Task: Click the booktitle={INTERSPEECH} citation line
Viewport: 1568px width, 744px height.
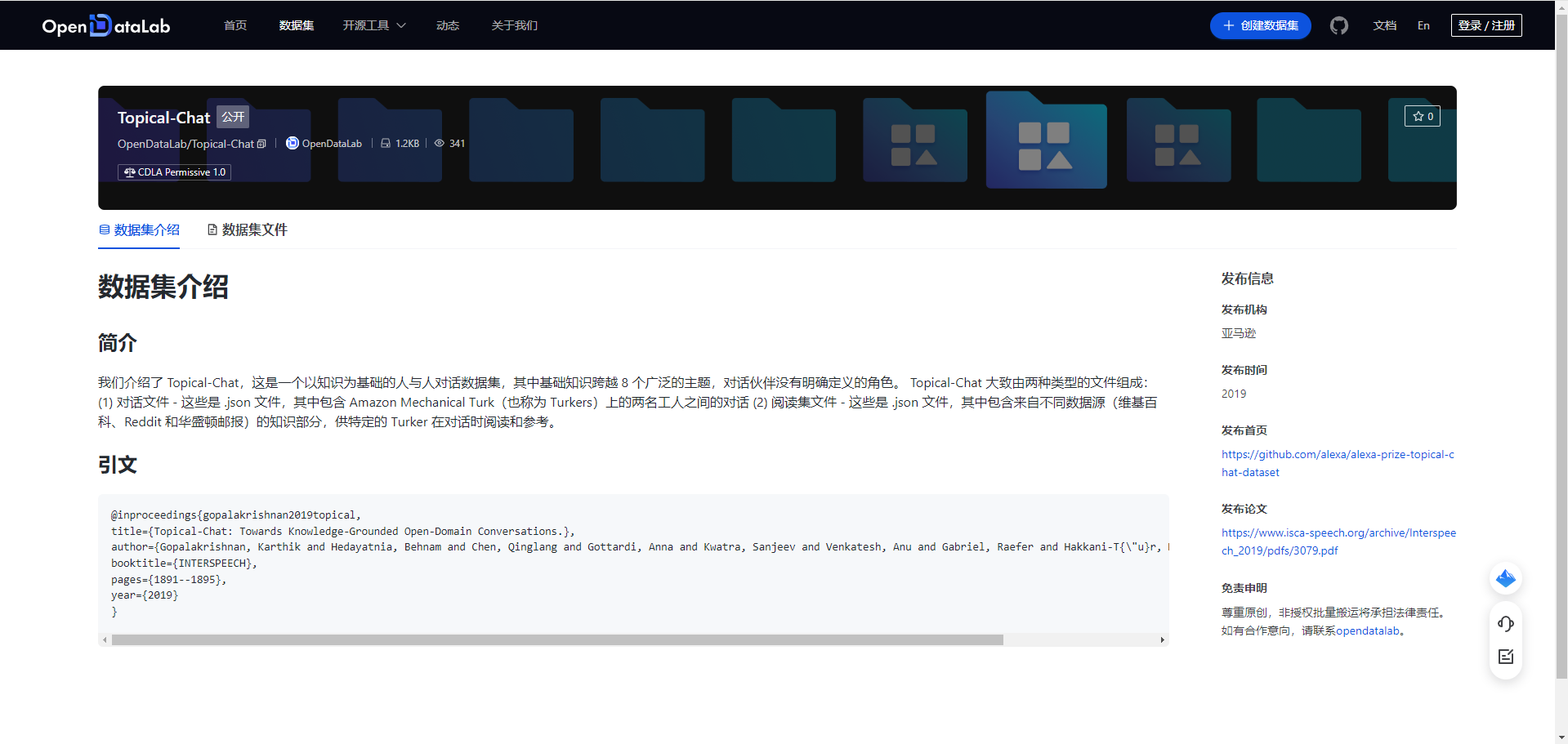Action: (x=184, y=564)
